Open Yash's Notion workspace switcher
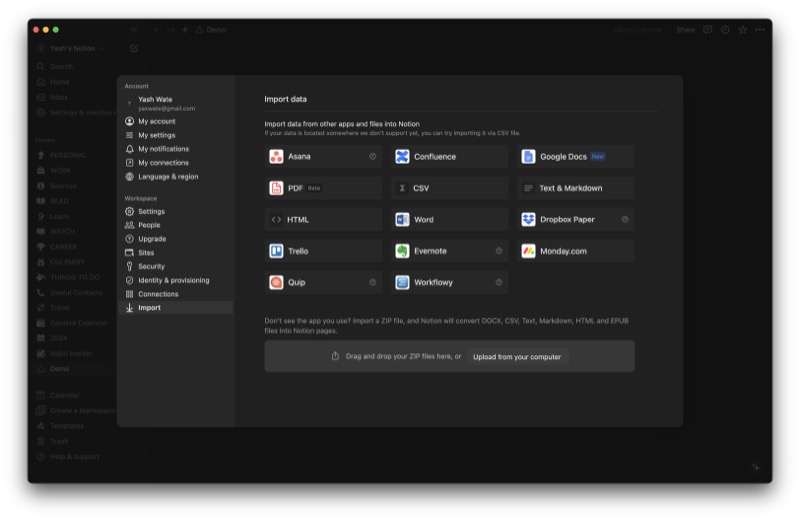Image resolution: width=800 pixels, height=520 pixels. tap(70, 48)
